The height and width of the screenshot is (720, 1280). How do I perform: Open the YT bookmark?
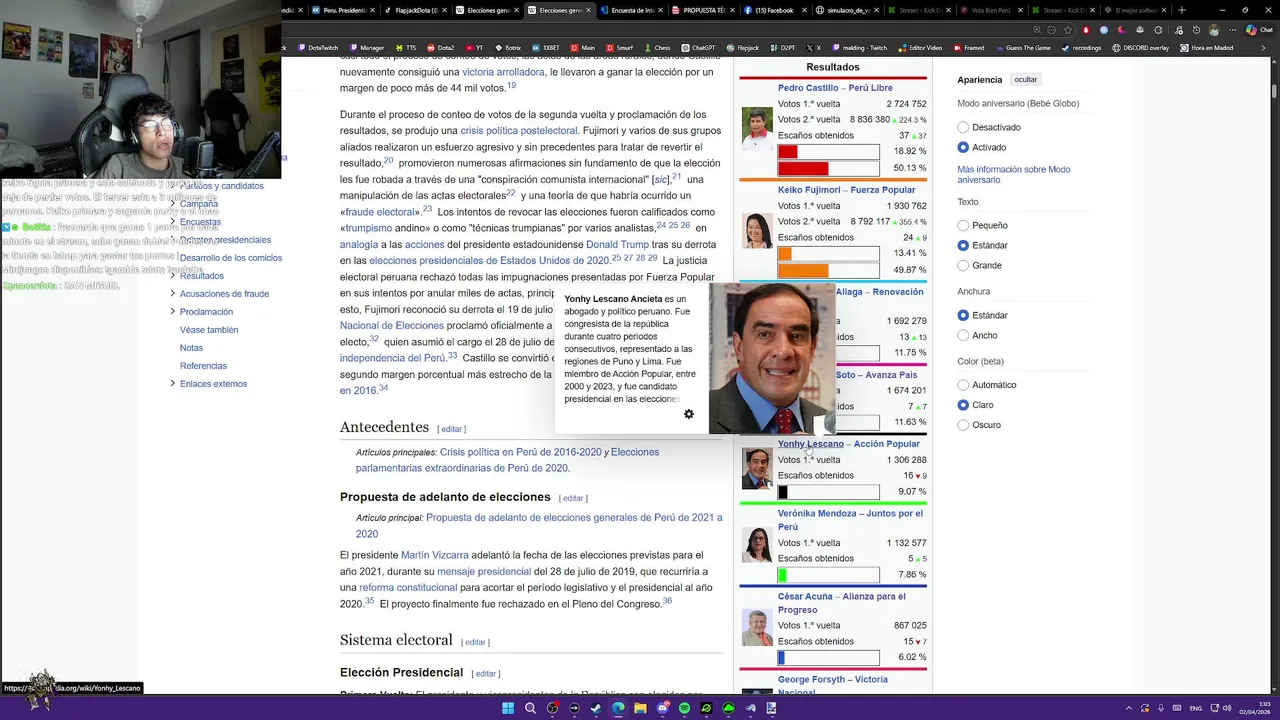[x=474, y=48]
